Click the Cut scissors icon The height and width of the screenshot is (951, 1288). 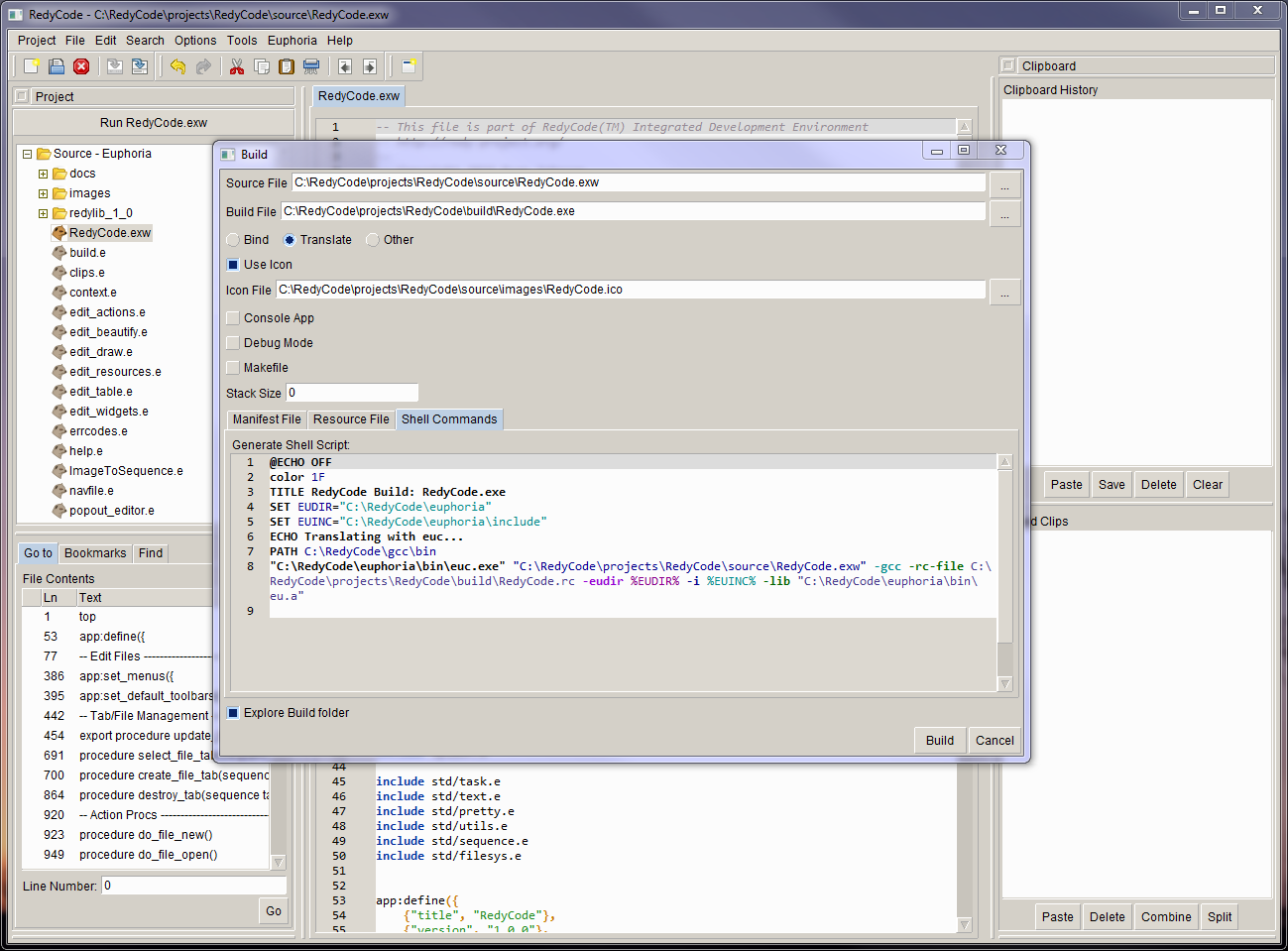pos(237,66)
